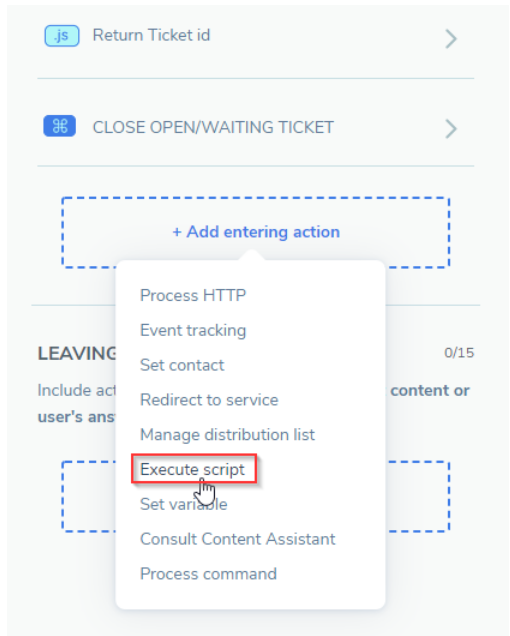Image resolution: width=510 pixels, height=636 pixels.
Task: Click the blue command symbol icon
Action: [x=60, y=126]
